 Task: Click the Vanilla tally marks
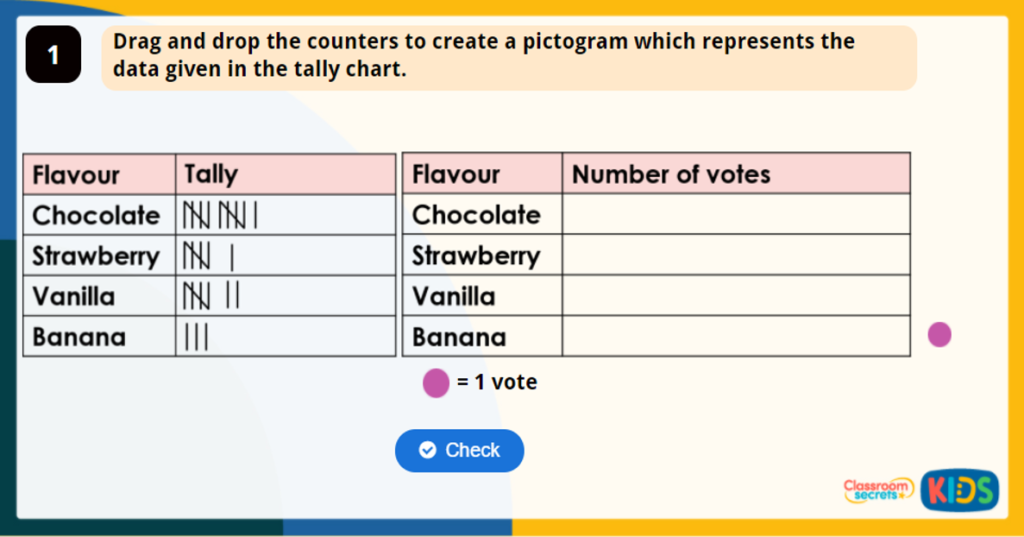point(211,297)
